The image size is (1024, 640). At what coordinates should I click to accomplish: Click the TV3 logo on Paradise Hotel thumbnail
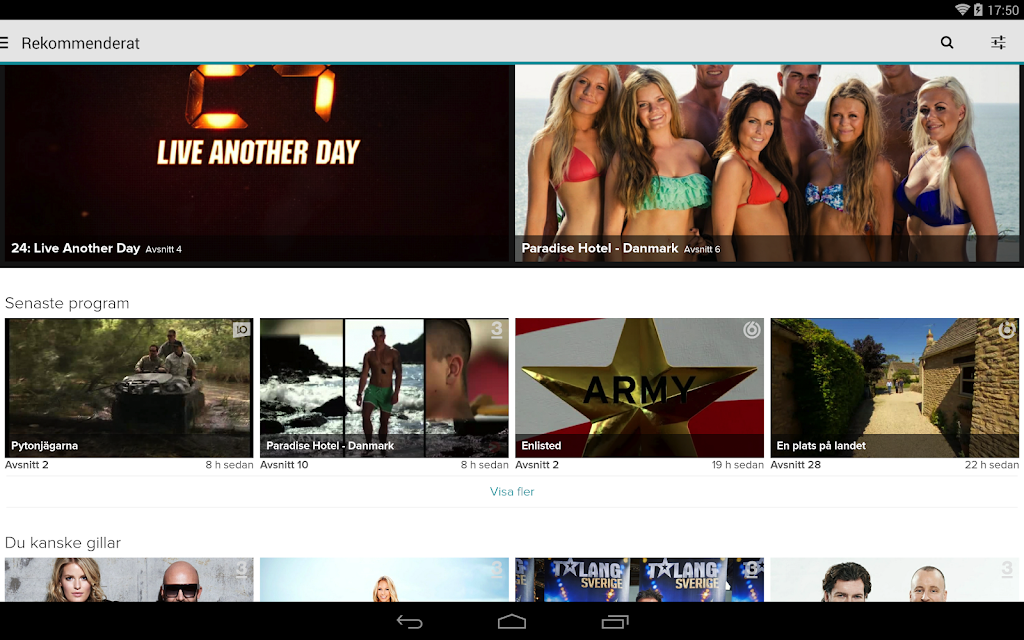point(497,330)
